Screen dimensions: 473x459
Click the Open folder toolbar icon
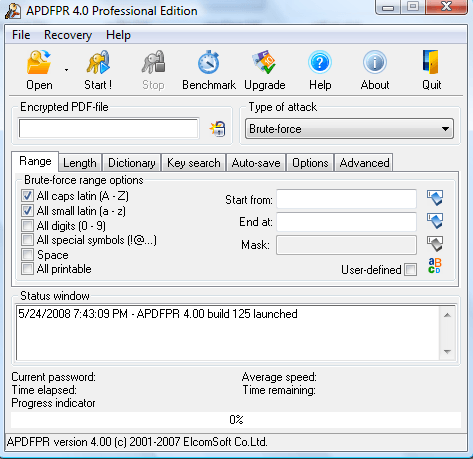pyautogui.click(x=39, y=62)
